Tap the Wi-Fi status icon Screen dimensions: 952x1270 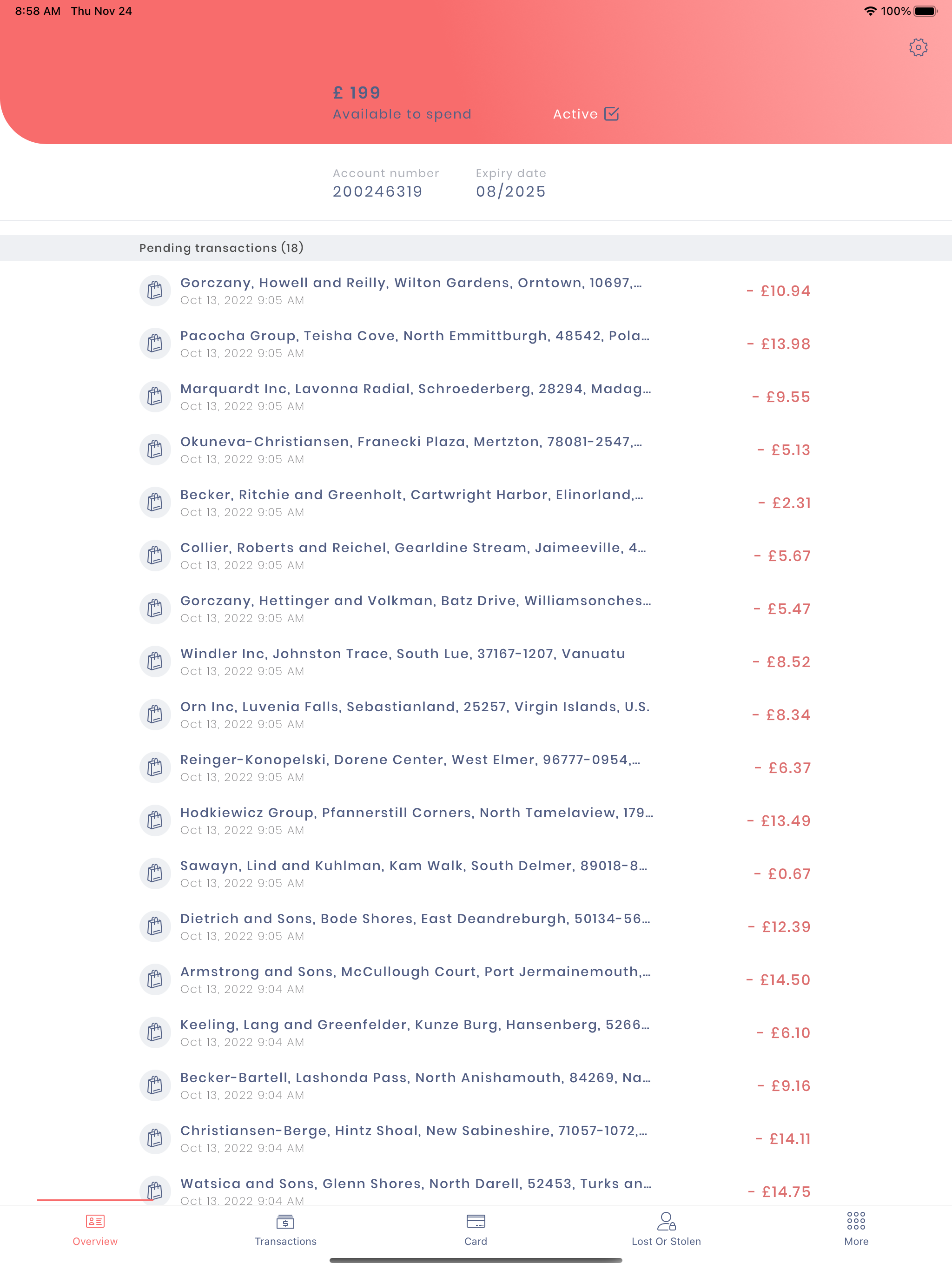coord(871,11)
